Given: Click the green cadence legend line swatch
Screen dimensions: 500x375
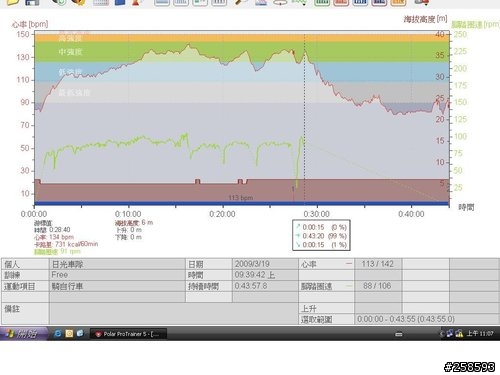Looking at the screenshot, I should pyautogui.click(x=349, y=286).
